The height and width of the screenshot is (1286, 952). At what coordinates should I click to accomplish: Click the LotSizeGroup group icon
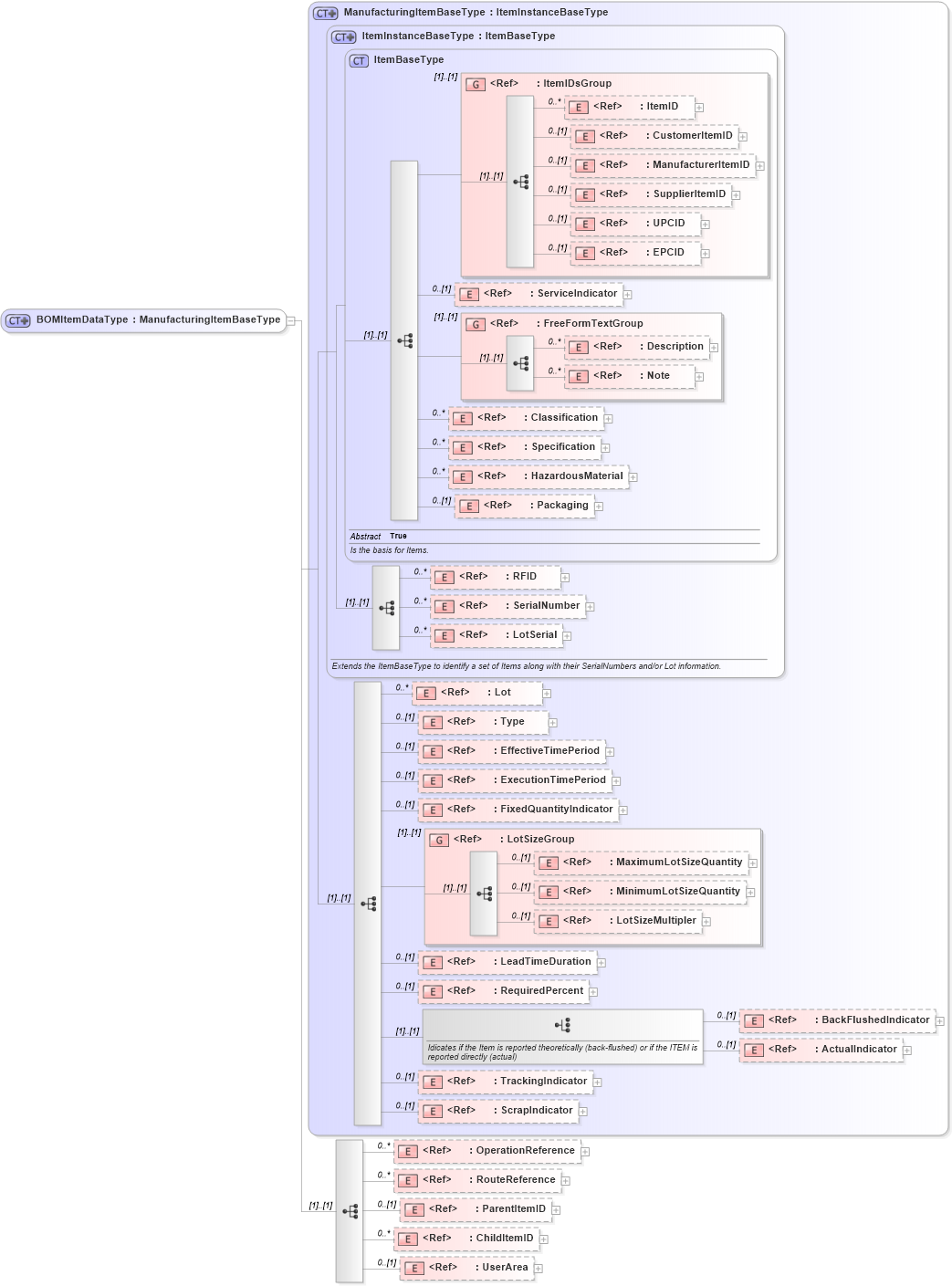point(437,838)
